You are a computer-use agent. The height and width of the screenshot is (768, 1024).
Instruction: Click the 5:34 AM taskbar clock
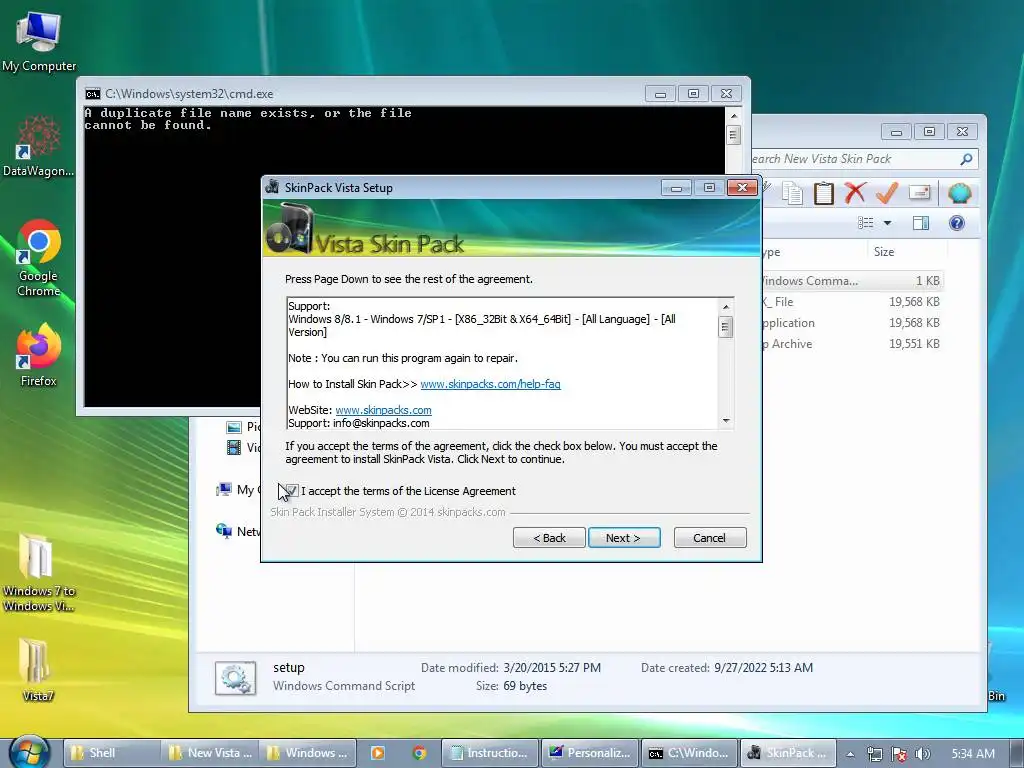click(973, 754)
